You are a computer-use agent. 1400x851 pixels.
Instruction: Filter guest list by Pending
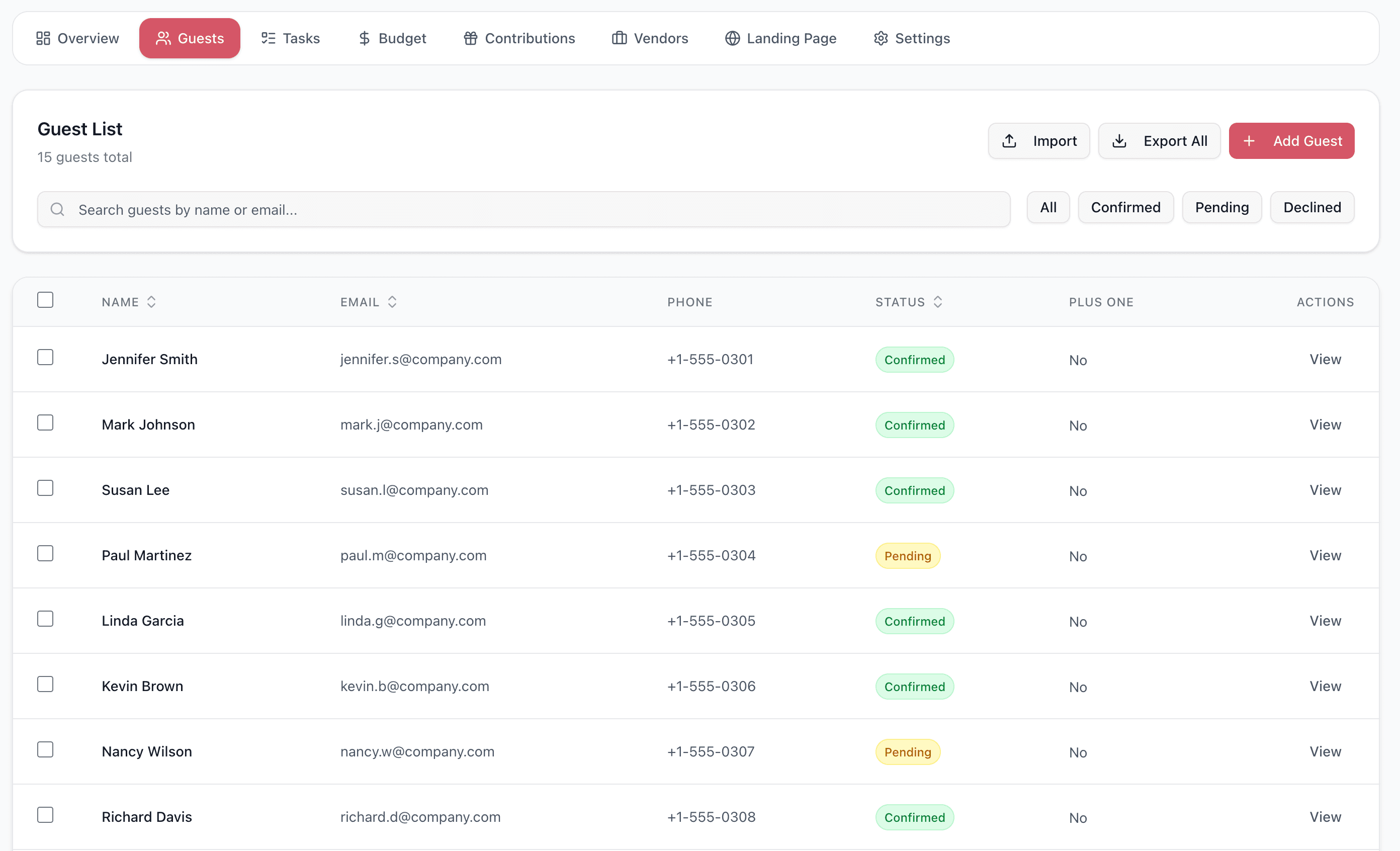coord(1221,207)
